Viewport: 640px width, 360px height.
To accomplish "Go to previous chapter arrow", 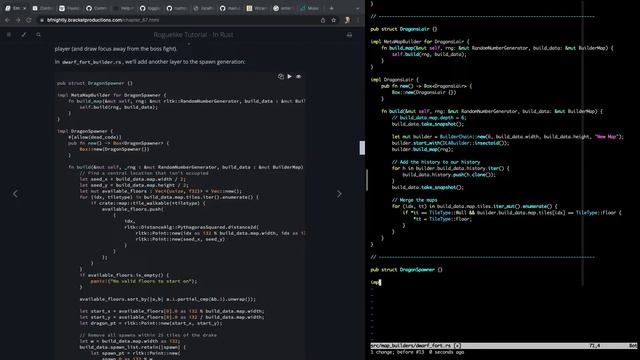I will pyautogui.click(x=15, y=194).
